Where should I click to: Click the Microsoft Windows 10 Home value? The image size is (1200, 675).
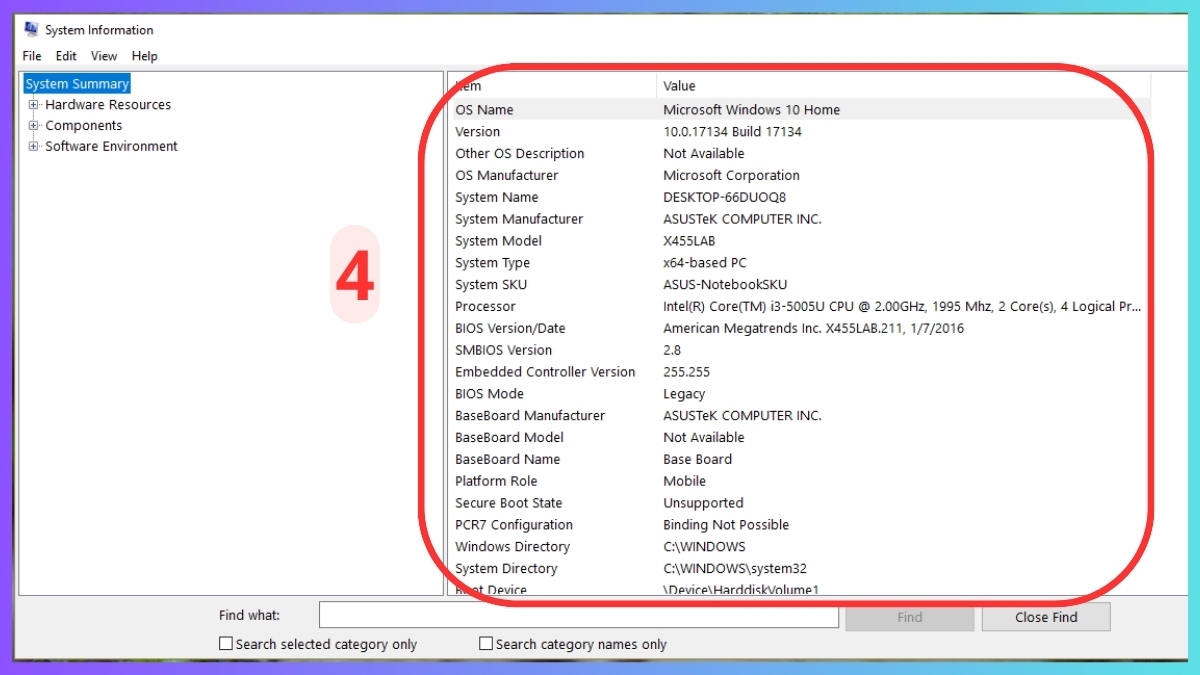pyautogui.click(x=752, y=110)
